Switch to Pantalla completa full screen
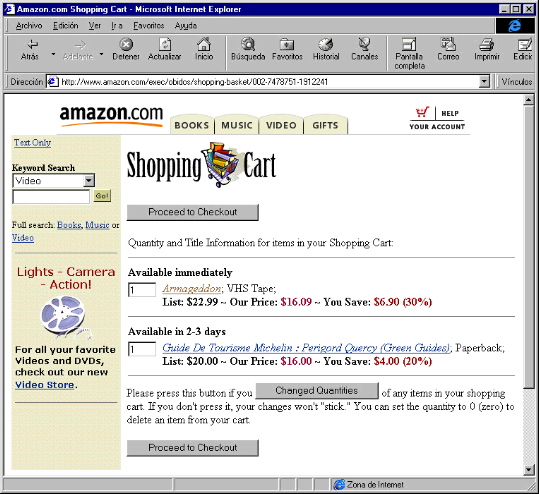 409,44
